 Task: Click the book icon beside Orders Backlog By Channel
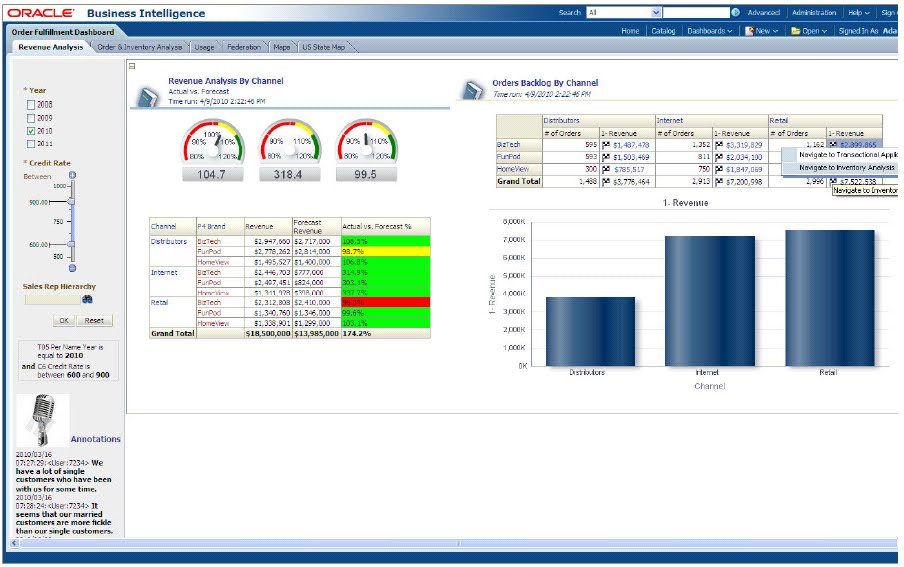tap(473, 89)
